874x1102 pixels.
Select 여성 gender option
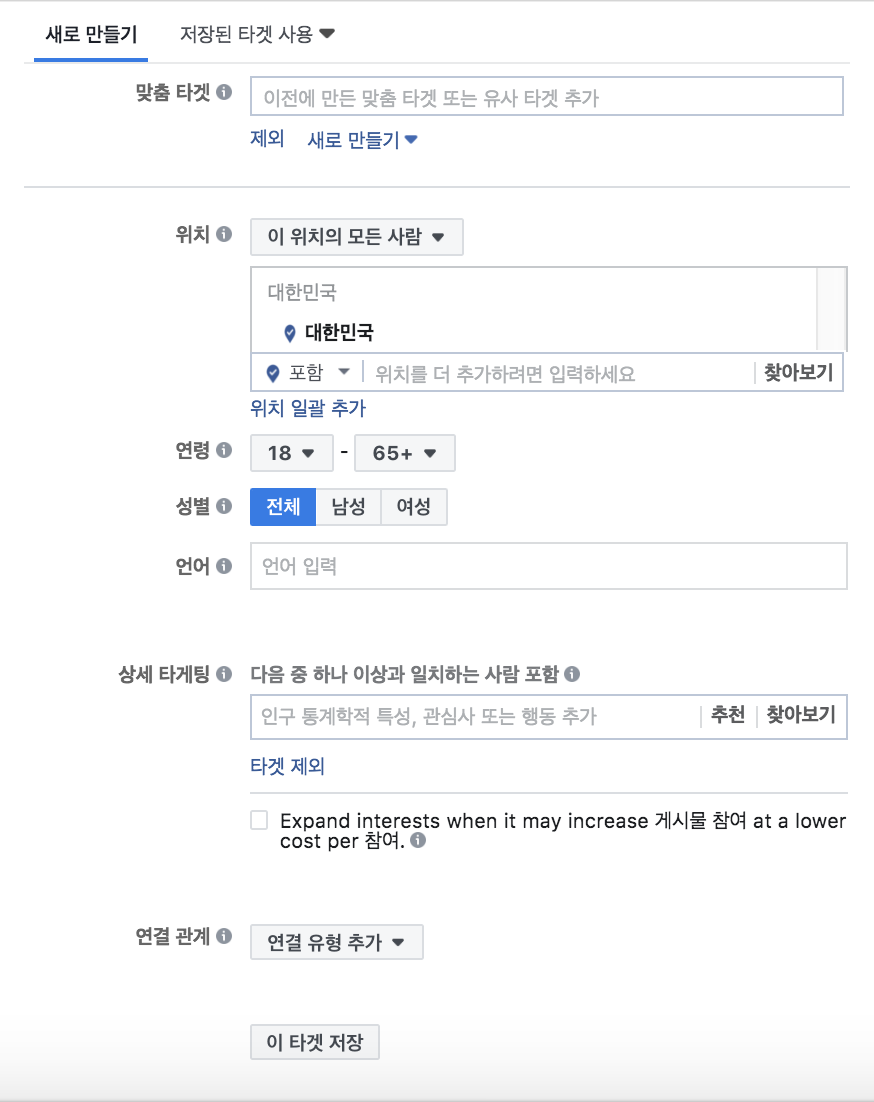point(413,506)
